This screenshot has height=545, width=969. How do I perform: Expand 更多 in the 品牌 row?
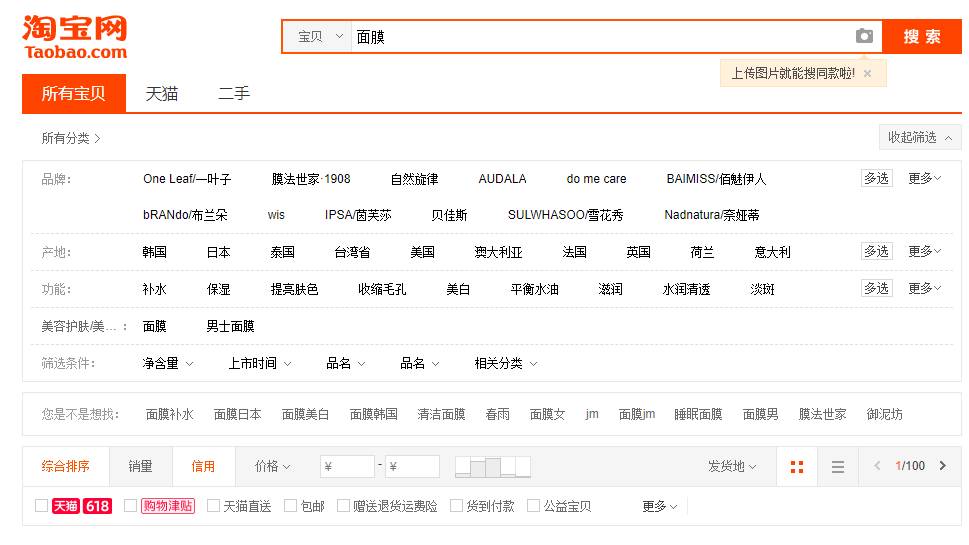click(924, 178)
